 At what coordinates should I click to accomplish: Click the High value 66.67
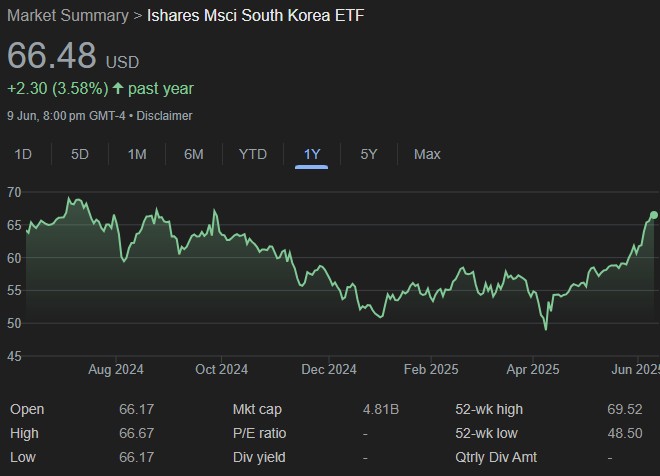point(136,433)
